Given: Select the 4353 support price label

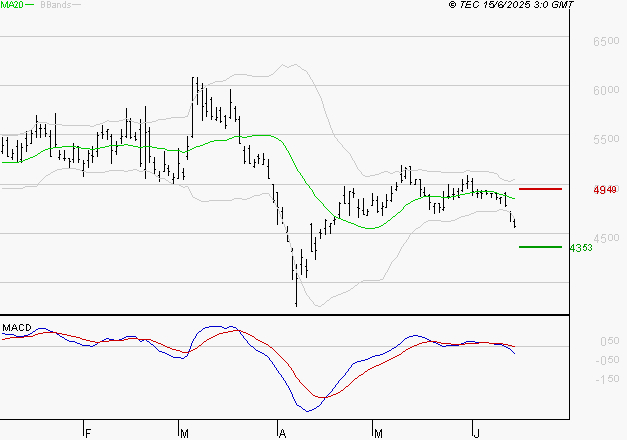Looking at the screenshot, I should [581, 247].
